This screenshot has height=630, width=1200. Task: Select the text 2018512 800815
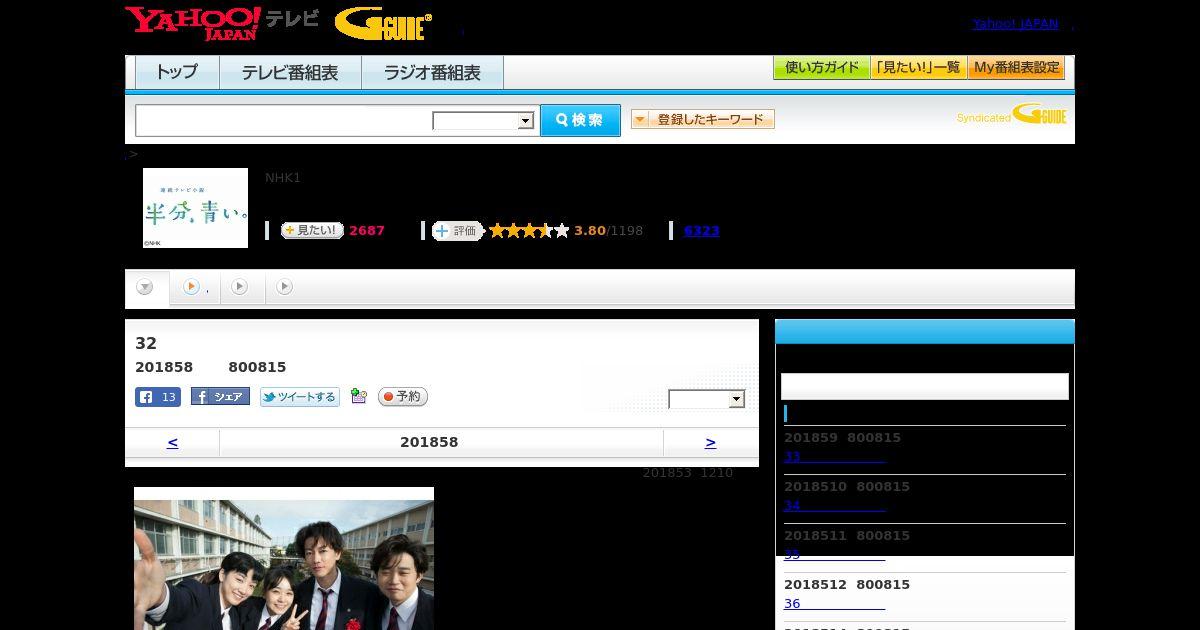pyautogui.click(x=847, y=585)
